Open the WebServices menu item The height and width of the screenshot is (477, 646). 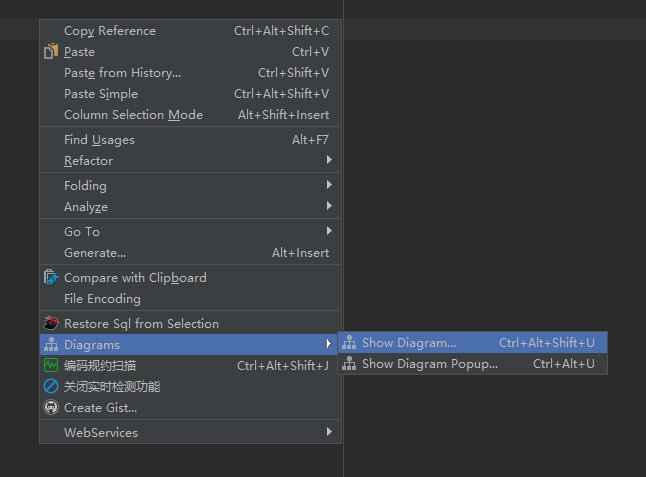(190, 433)
